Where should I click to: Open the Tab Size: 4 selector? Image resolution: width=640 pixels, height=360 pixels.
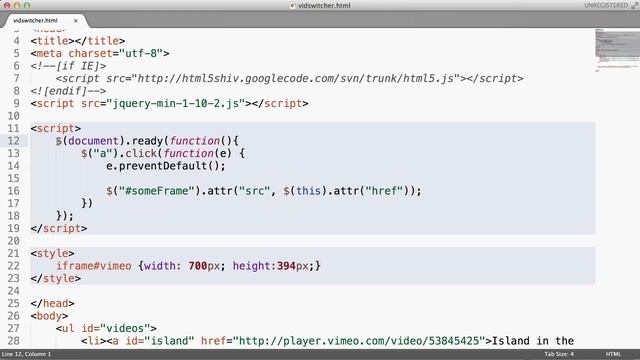pyautogui.click(x=559, y=354)
